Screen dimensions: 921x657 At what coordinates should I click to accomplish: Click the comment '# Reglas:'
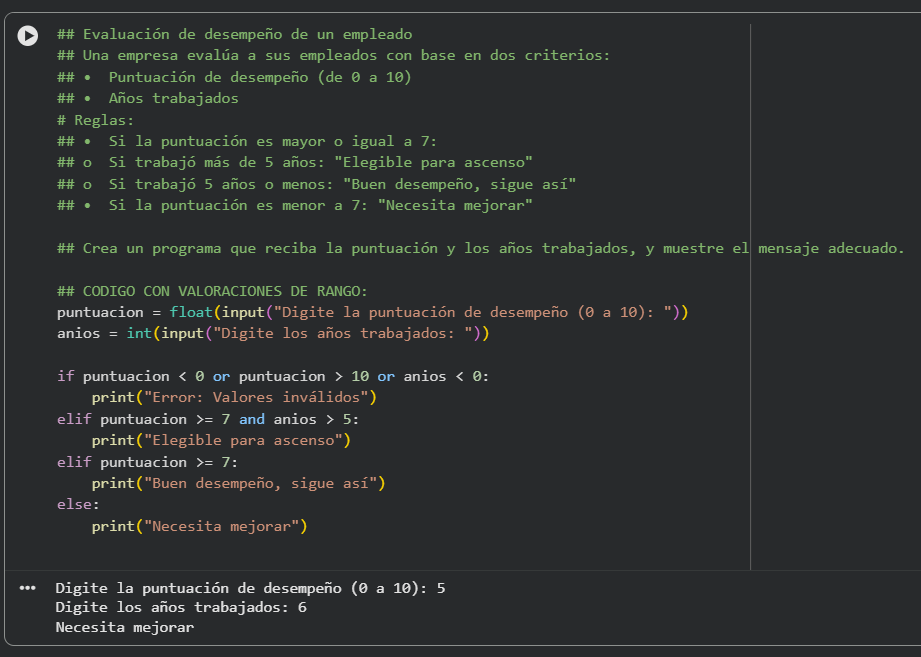(x=95, y=120)
